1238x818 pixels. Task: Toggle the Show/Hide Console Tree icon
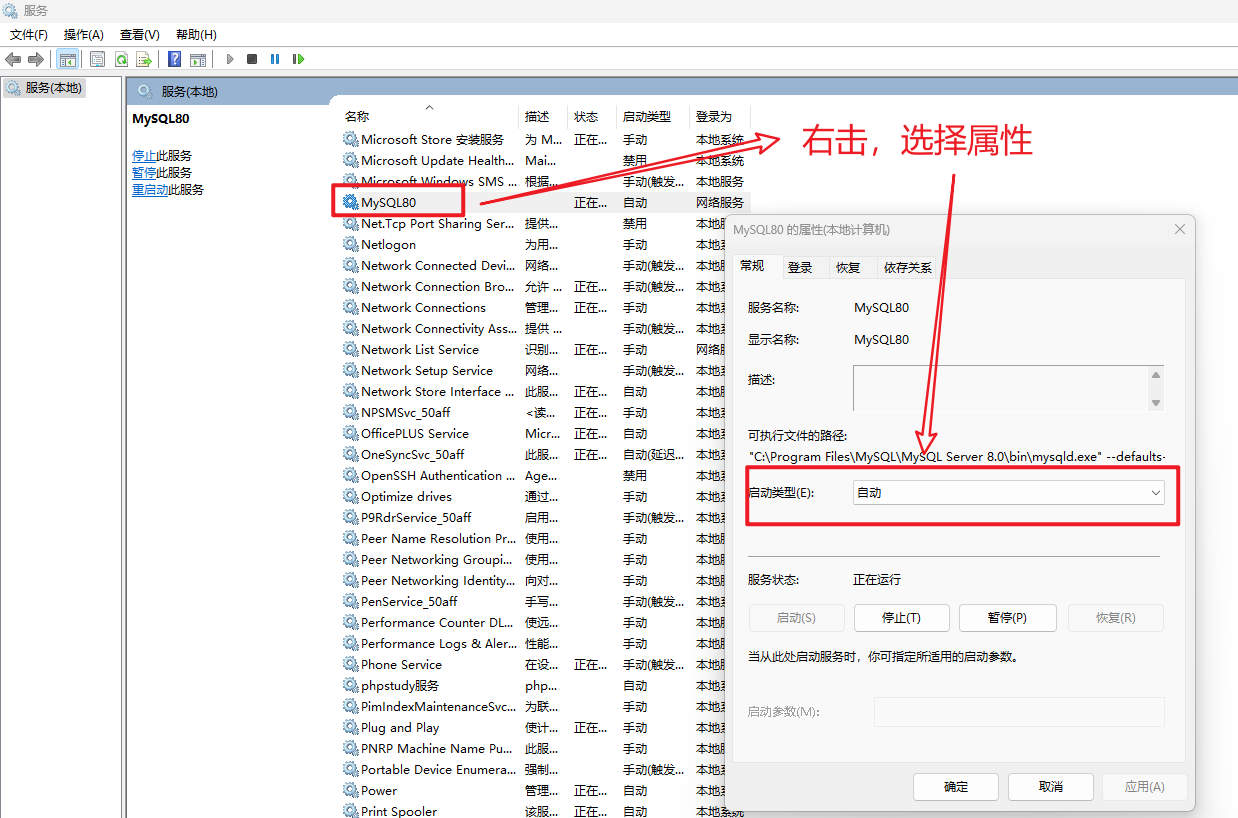point(67,59)
